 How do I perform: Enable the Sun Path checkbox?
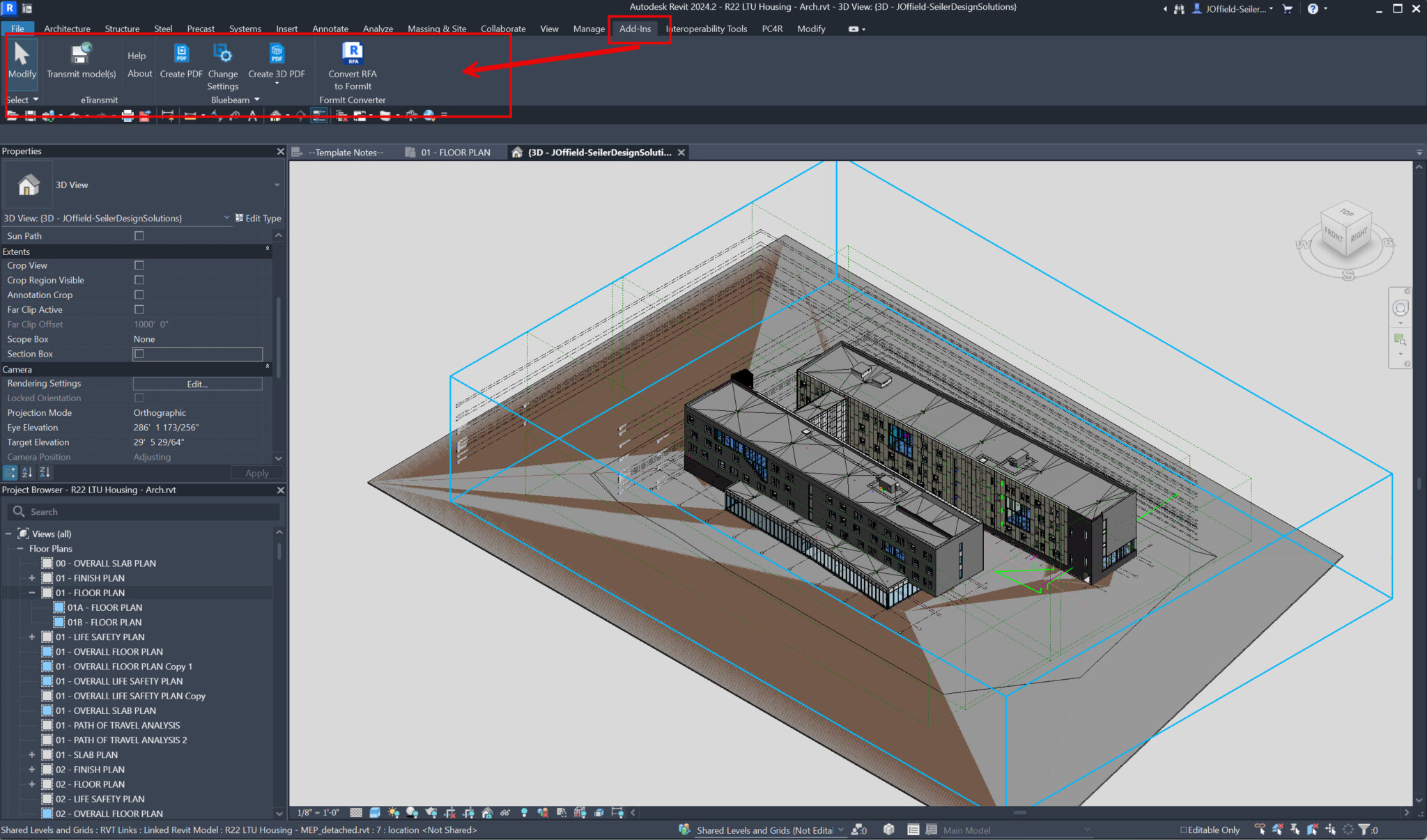pyautogui.click(x=139, y=236)
